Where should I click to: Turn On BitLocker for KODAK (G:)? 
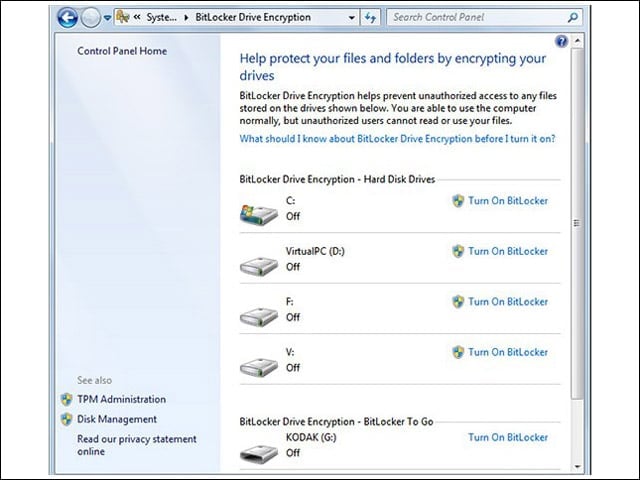point(508,438)
